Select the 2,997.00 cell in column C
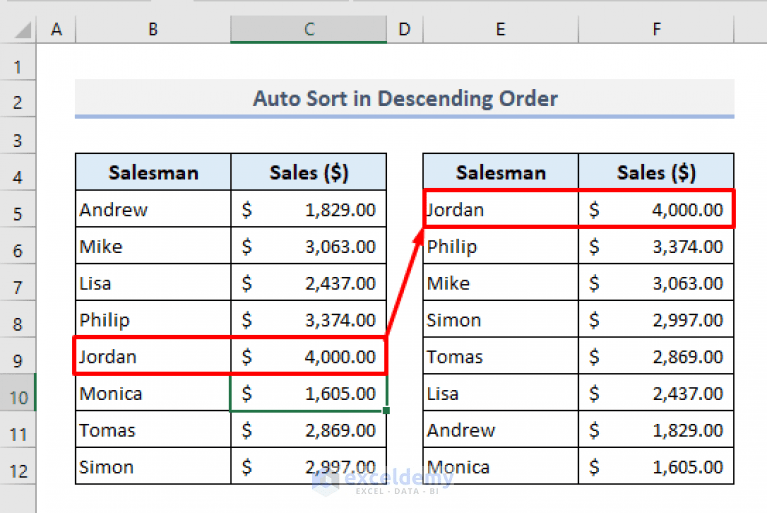Viewport: 767px width, 513px height. [309, 467]
